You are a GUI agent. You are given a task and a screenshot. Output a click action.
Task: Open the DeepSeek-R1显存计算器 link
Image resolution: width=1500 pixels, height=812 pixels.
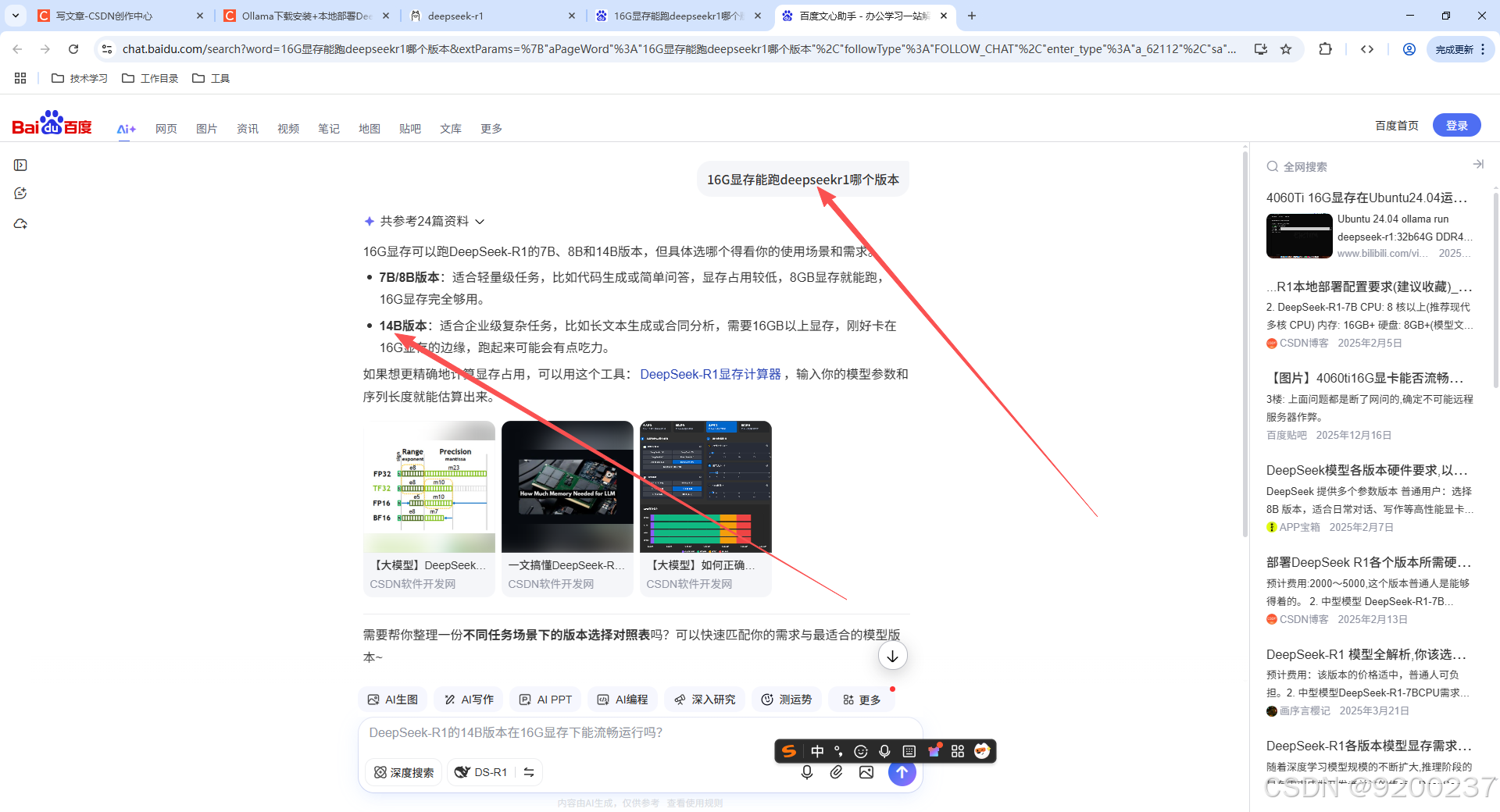(710, 374)
